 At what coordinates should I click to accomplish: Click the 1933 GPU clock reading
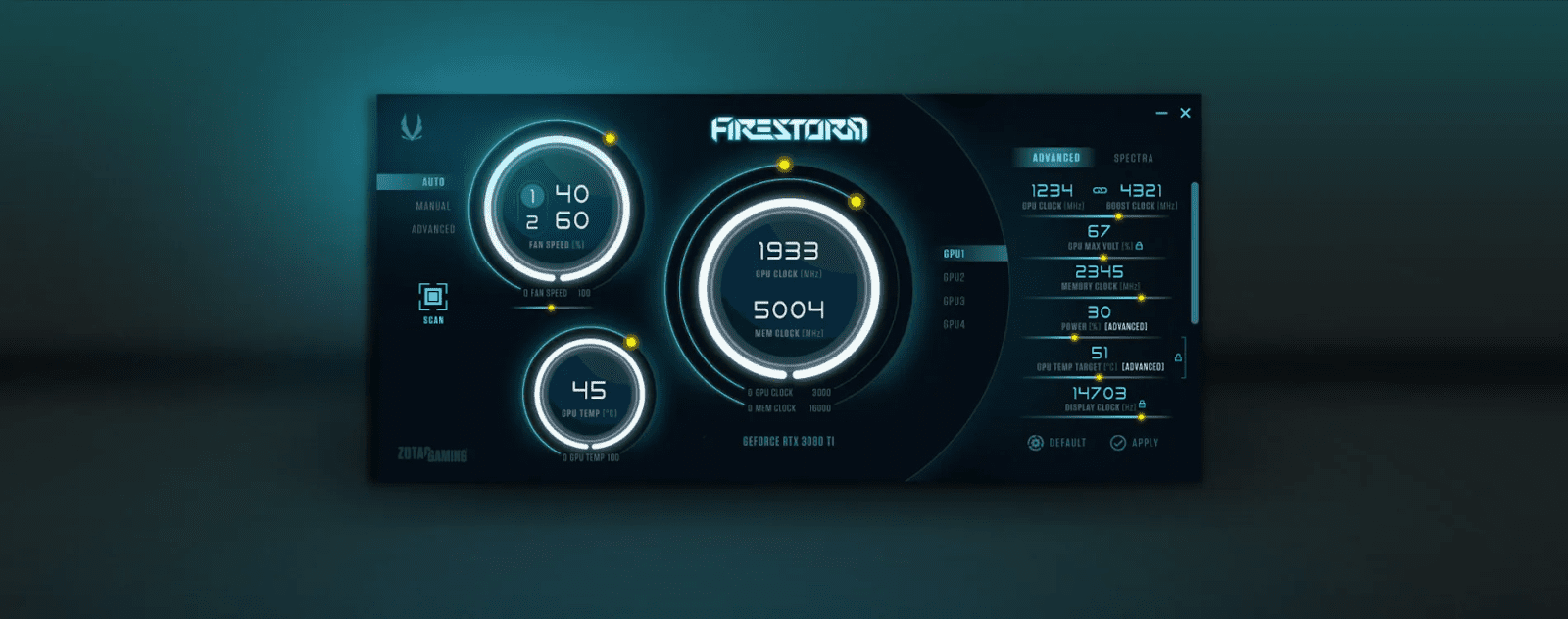pos(788,252)
